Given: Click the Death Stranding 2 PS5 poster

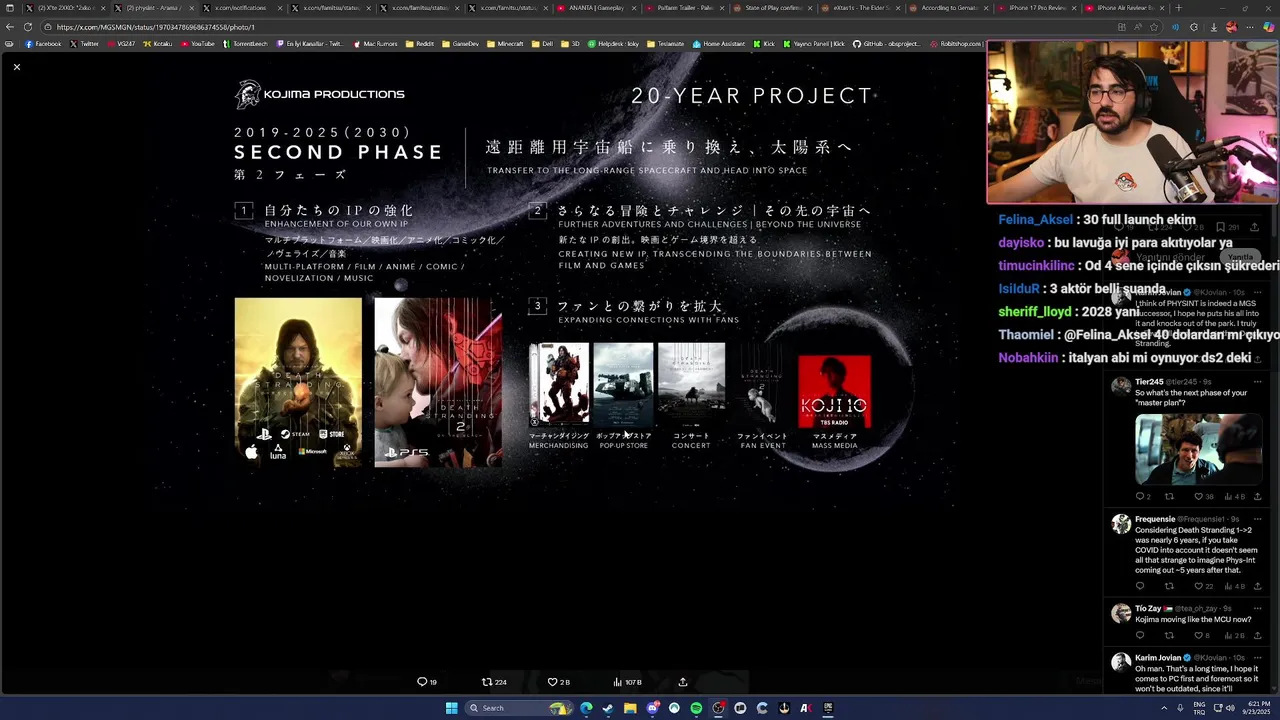Looking at the screenshot, I should [438, 382].
